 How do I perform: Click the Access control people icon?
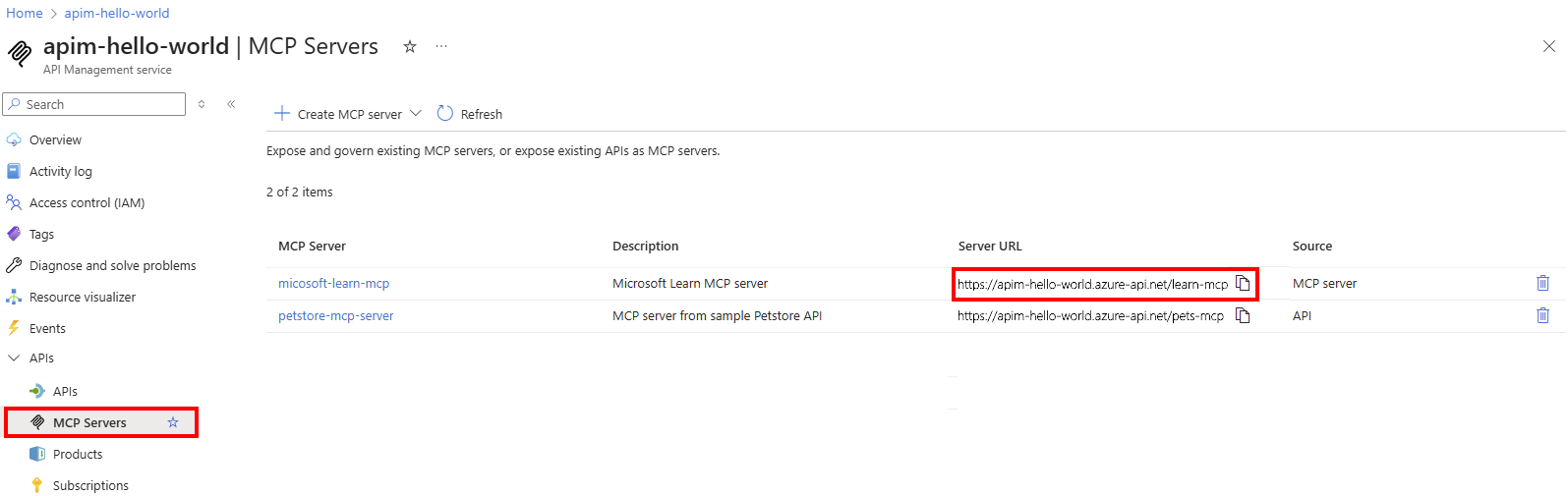point(14,202)
